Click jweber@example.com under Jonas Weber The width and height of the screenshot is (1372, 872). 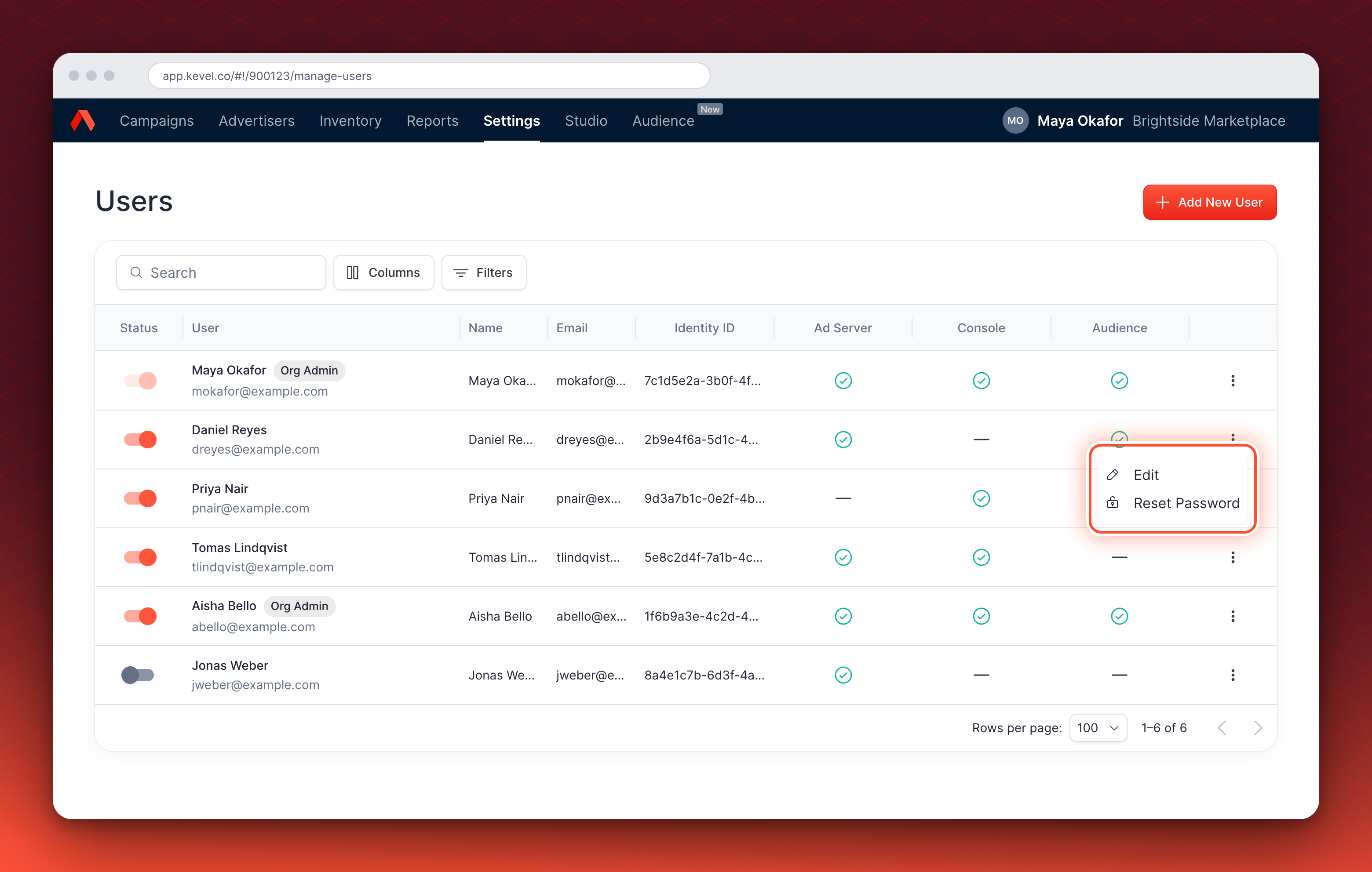click(x=255, y=685)
